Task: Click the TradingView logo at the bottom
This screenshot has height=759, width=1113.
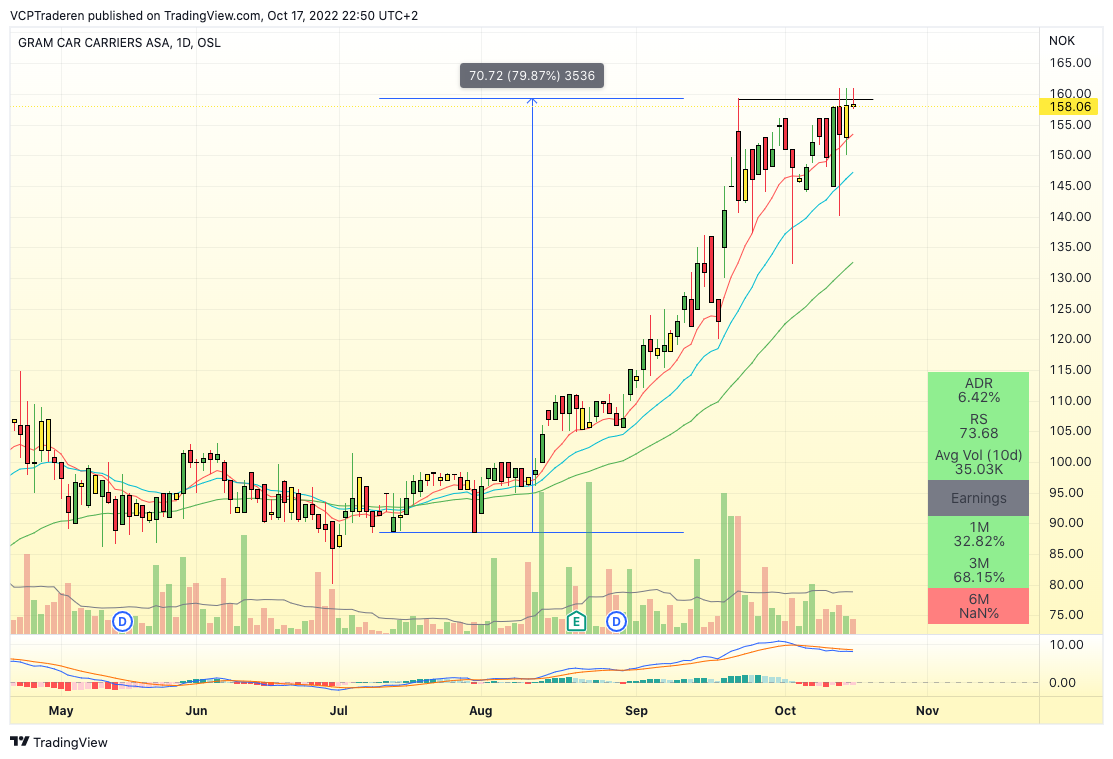Action: point(60,742)
